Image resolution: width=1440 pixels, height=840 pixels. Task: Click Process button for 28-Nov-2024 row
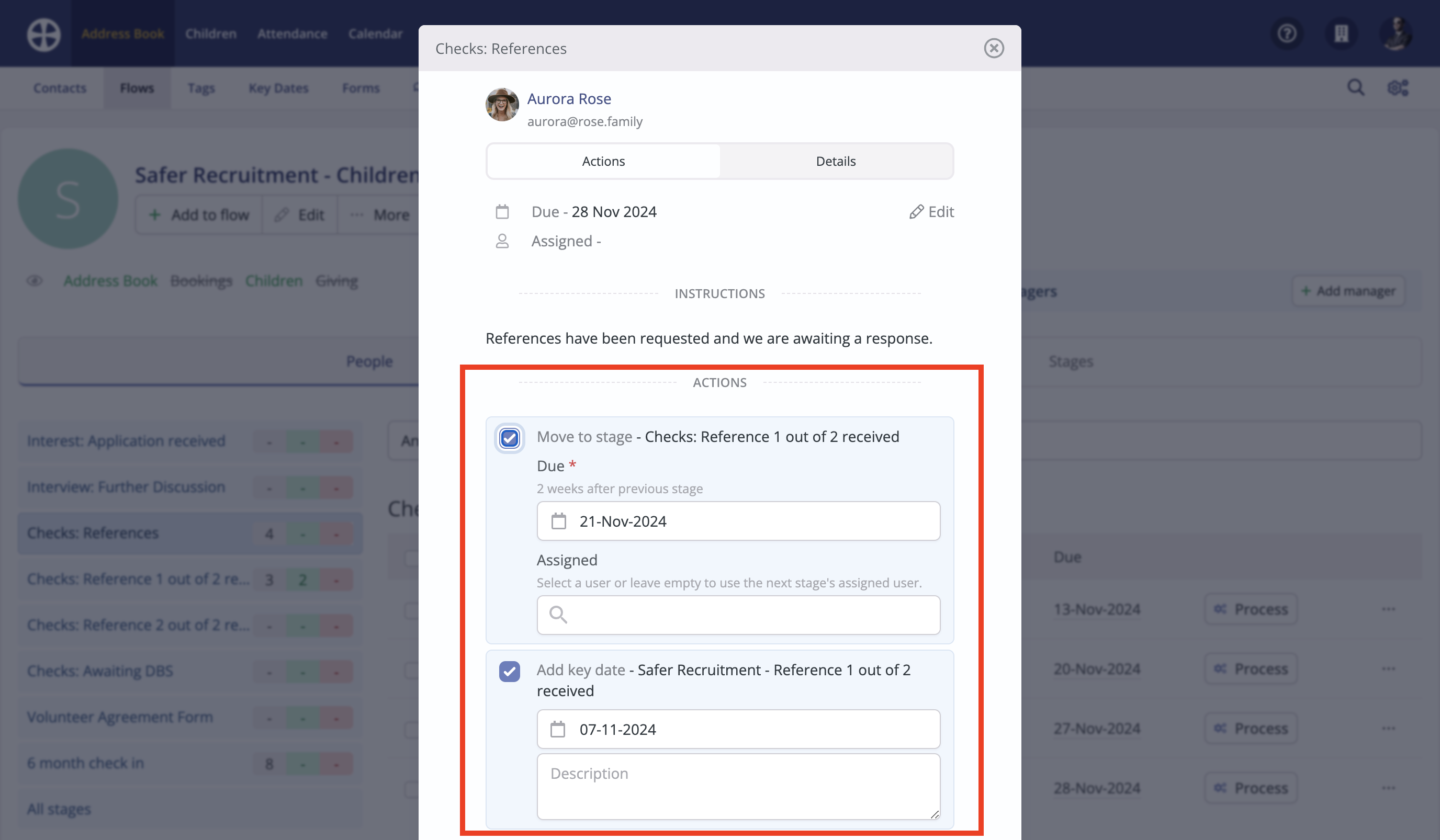(x=1251, y=789)
